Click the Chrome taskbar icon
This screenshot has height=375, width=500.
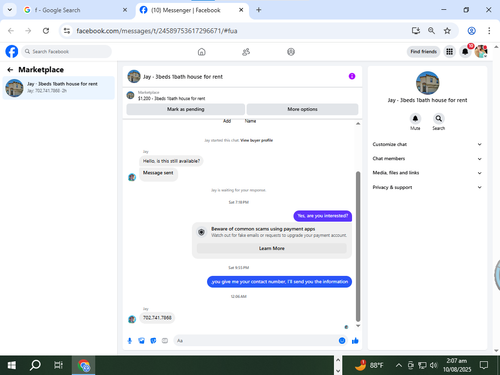pyautogui.click(x=84, y=365)
